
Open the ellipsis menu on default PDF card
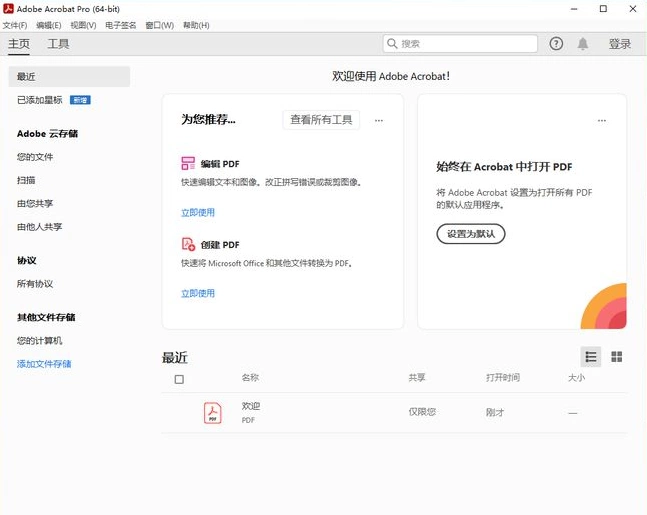(602, 120)
